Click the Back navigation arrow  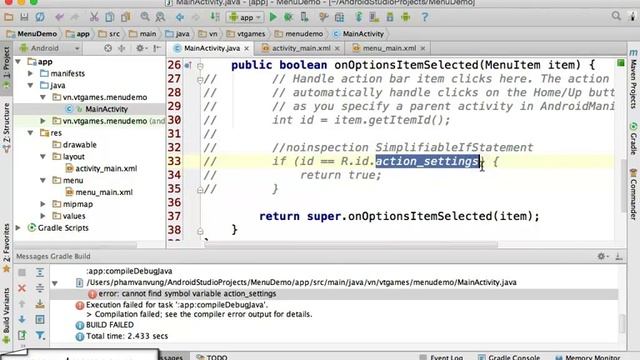[180, 17]
